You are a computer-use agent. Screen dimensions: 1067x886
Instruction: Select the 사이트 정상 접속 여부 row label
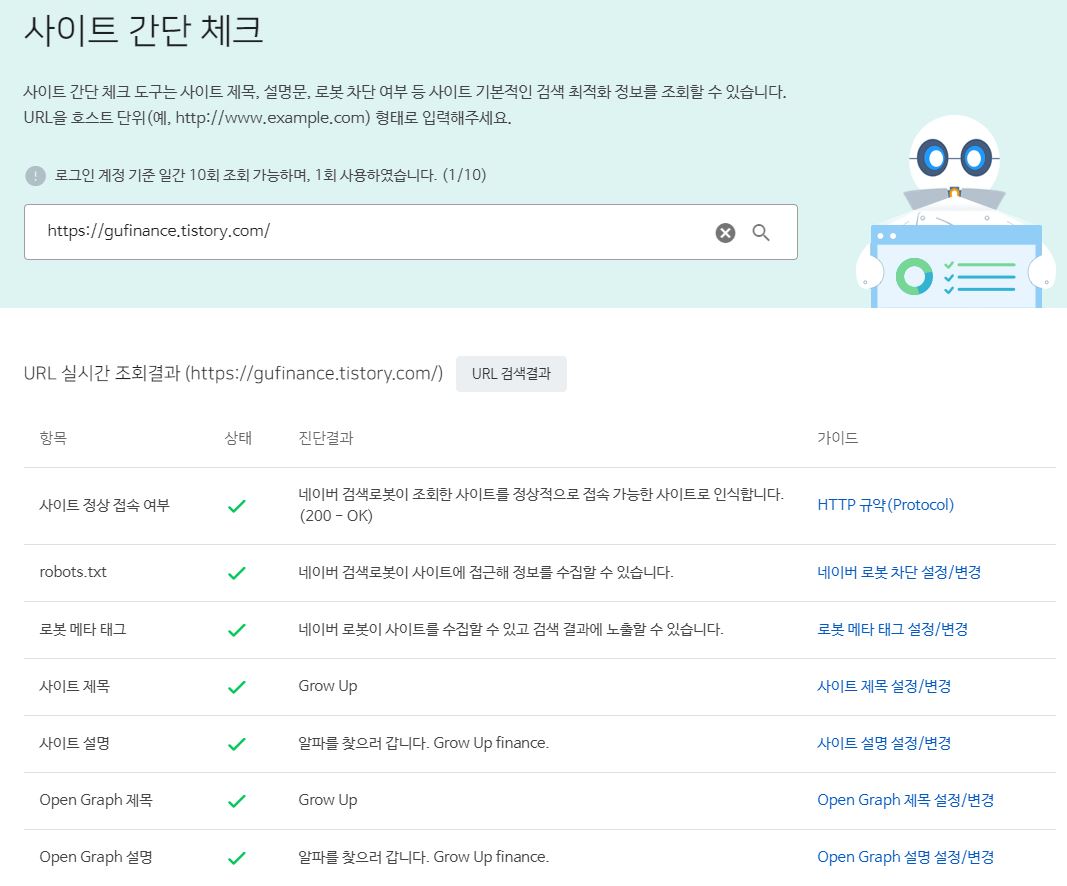coord(104,505)
